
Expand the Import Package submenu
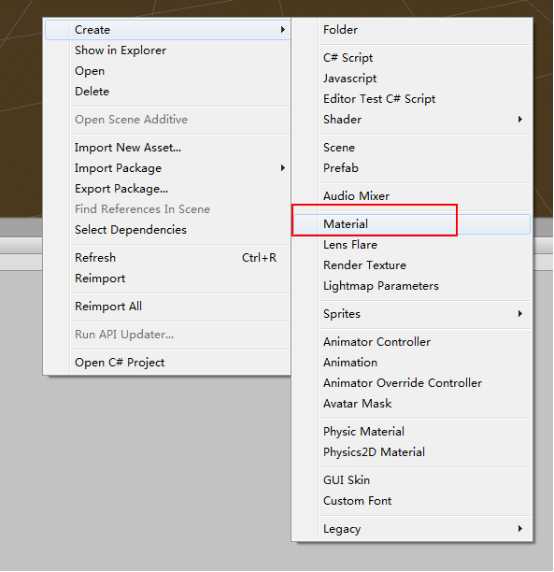point(167,168)
